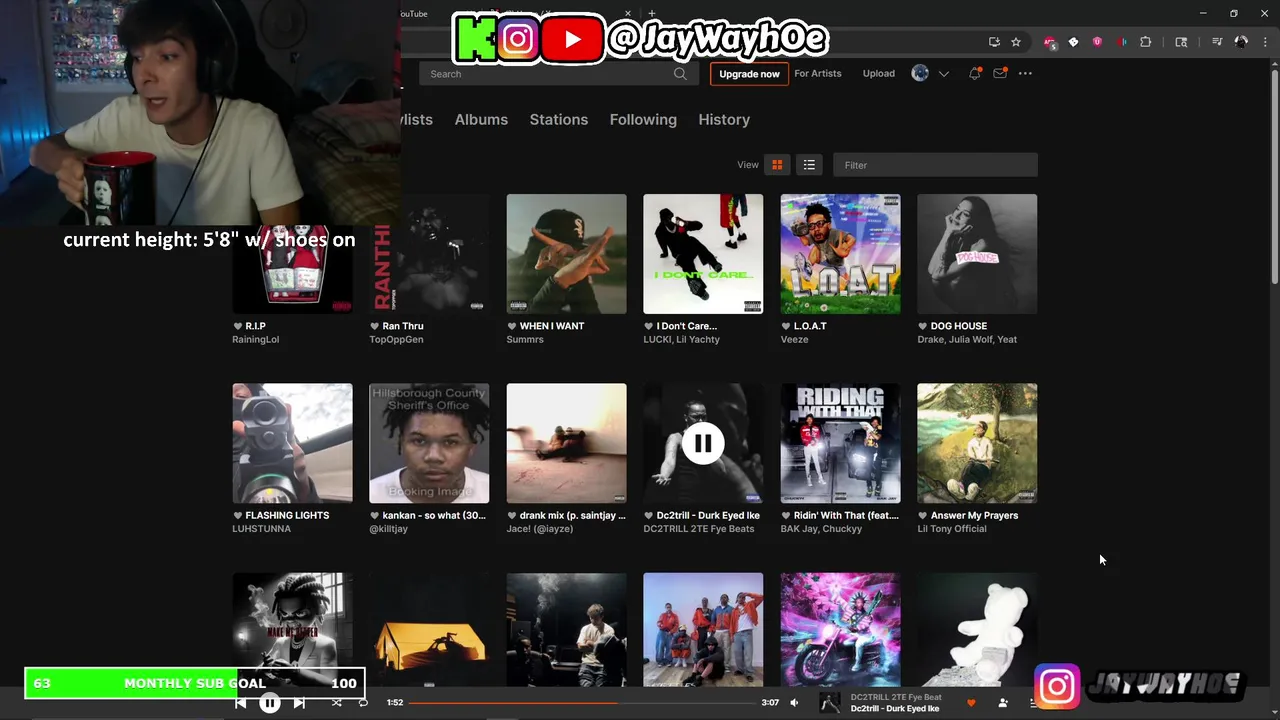Toggle the heart next to WHEN I WANT
This screenshot has width=1280, height=720.
(x=512, y=326)
